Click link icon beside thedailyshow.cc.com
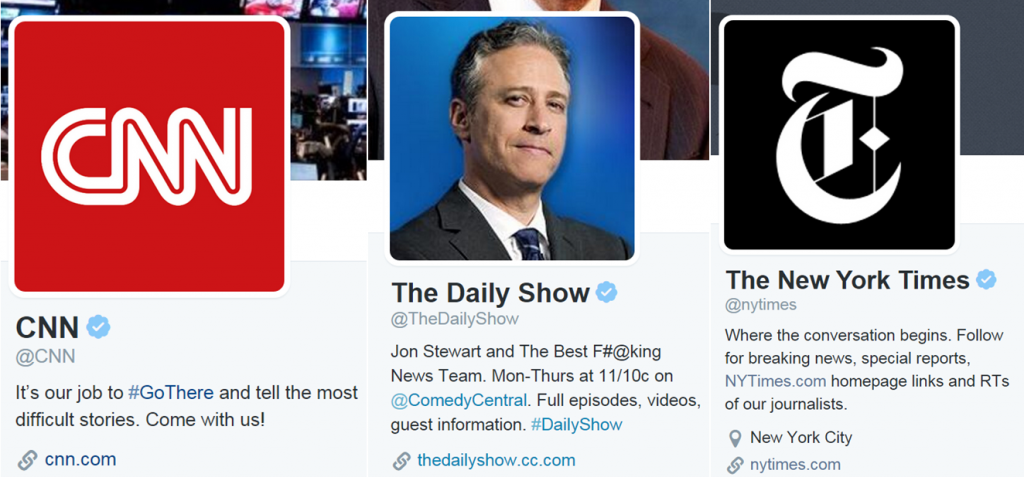Screen dimensions: 1024x477 tap(401, 461)
